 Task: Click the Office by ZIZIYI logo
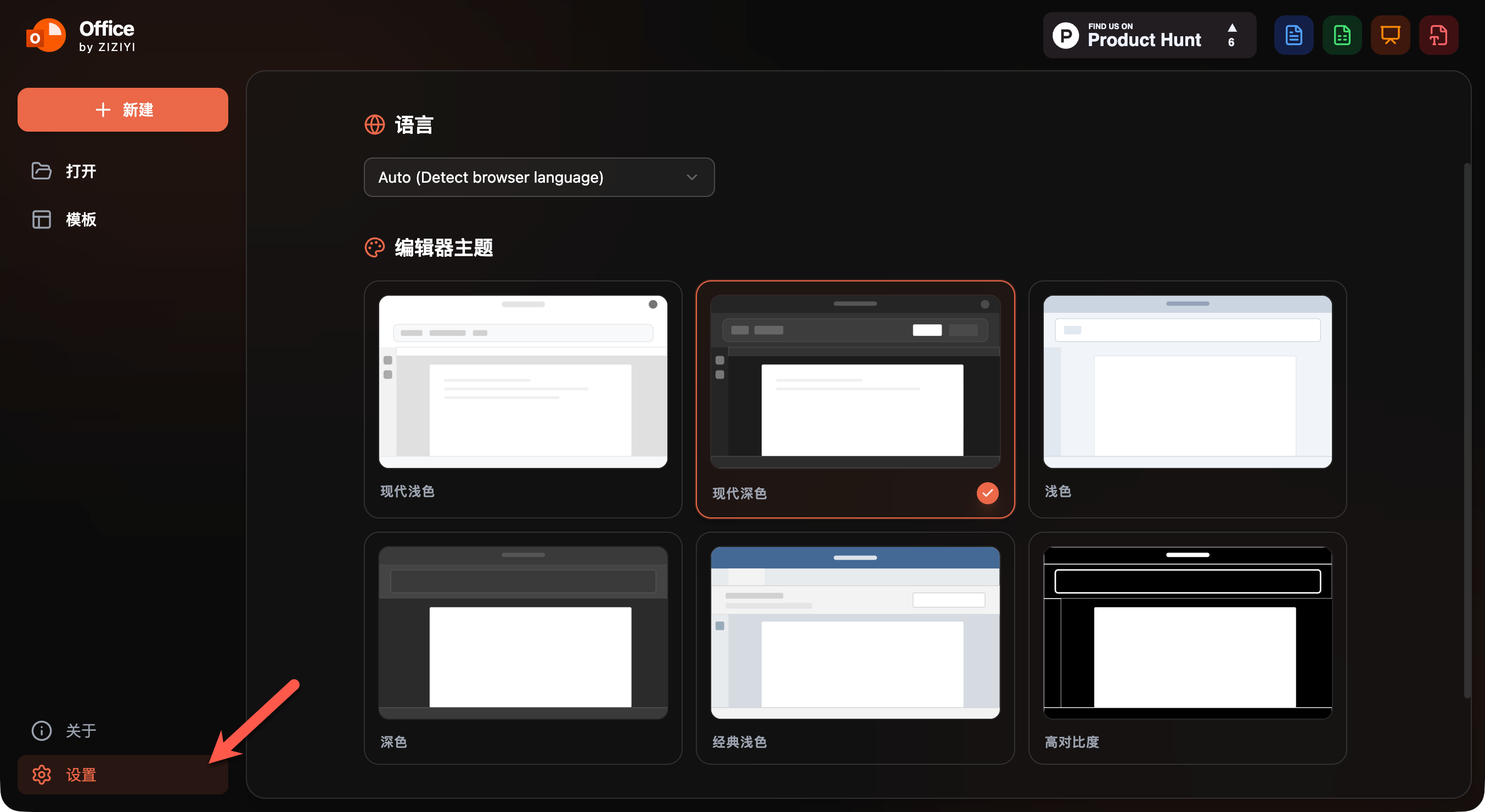(x=81, y=36)
